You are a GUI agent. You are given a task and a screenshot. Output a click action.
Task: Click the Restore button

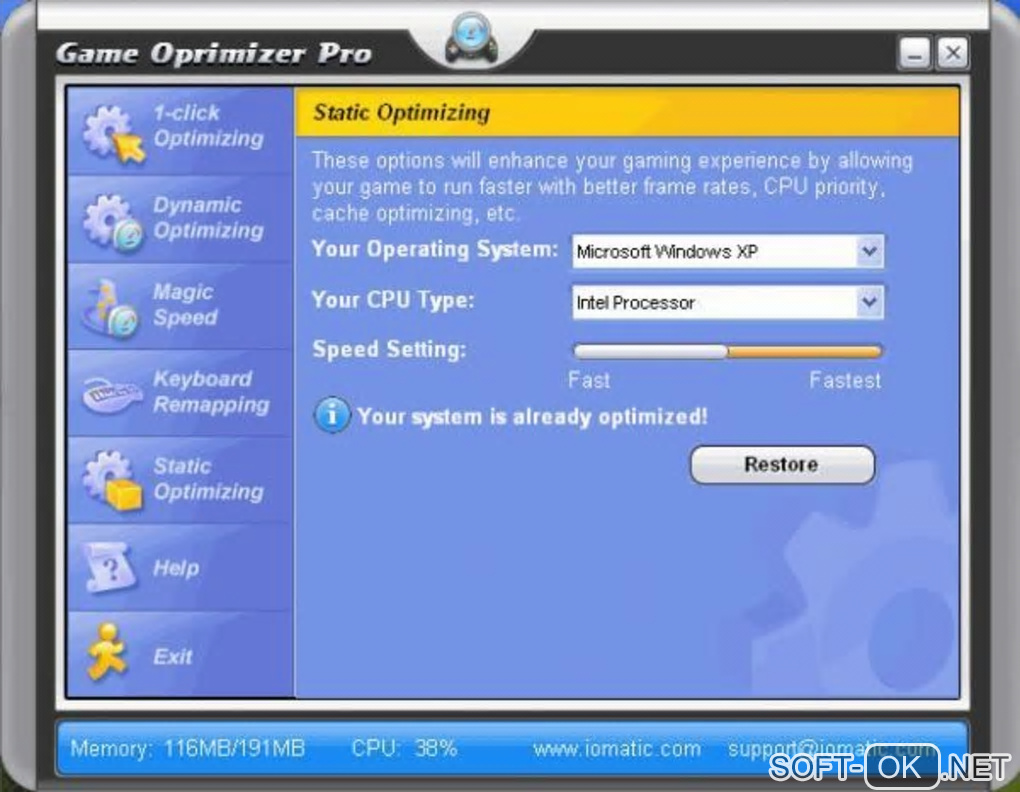point(782,464)
